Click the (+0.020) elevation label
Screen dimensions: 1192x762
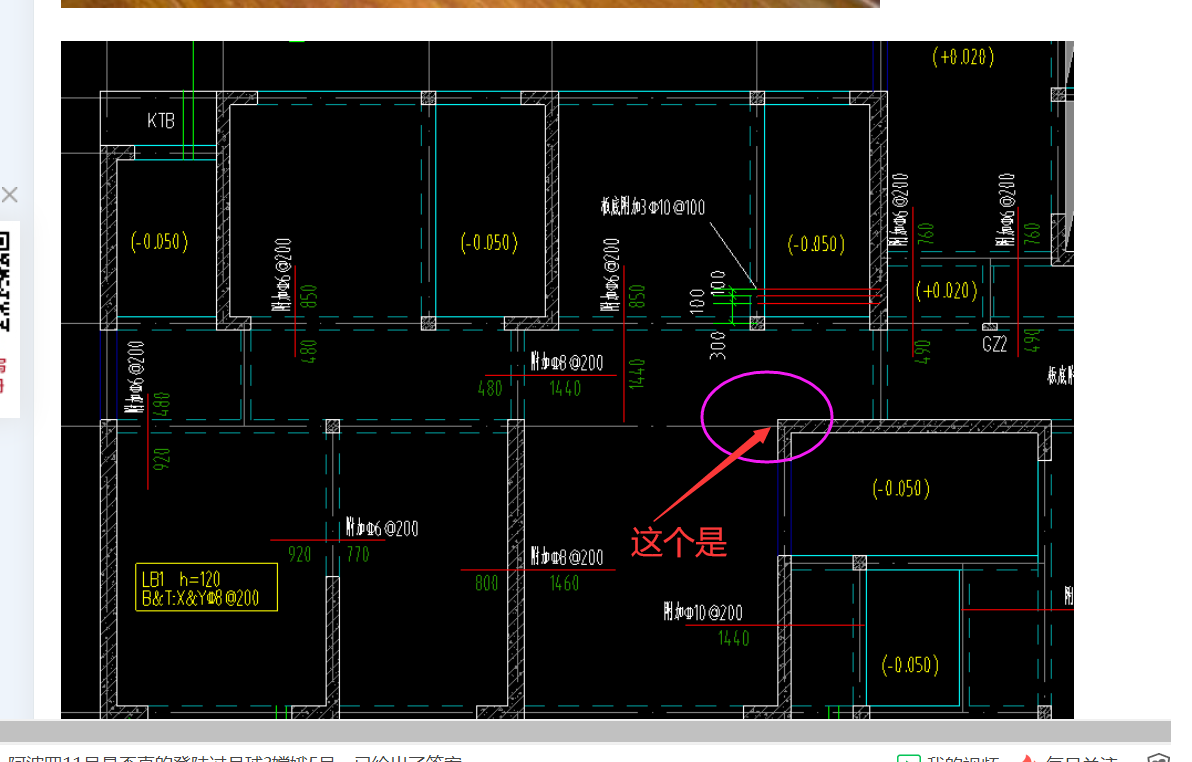tap(946, 291)
